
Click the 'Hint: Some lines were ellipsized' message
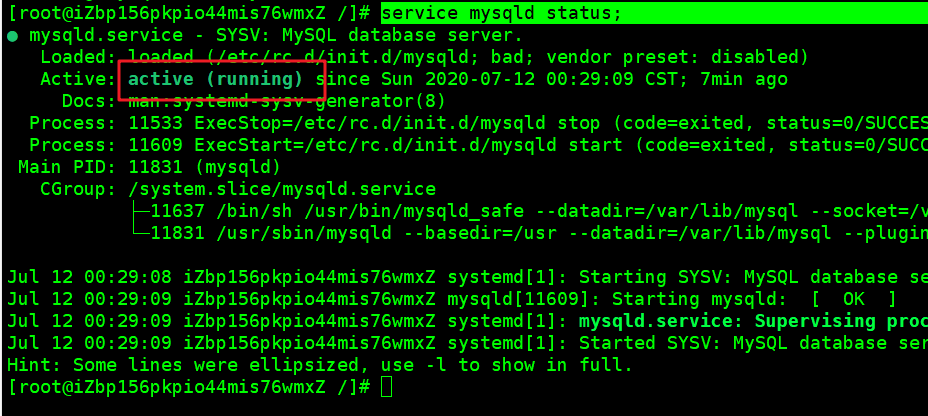click(320, 365)
